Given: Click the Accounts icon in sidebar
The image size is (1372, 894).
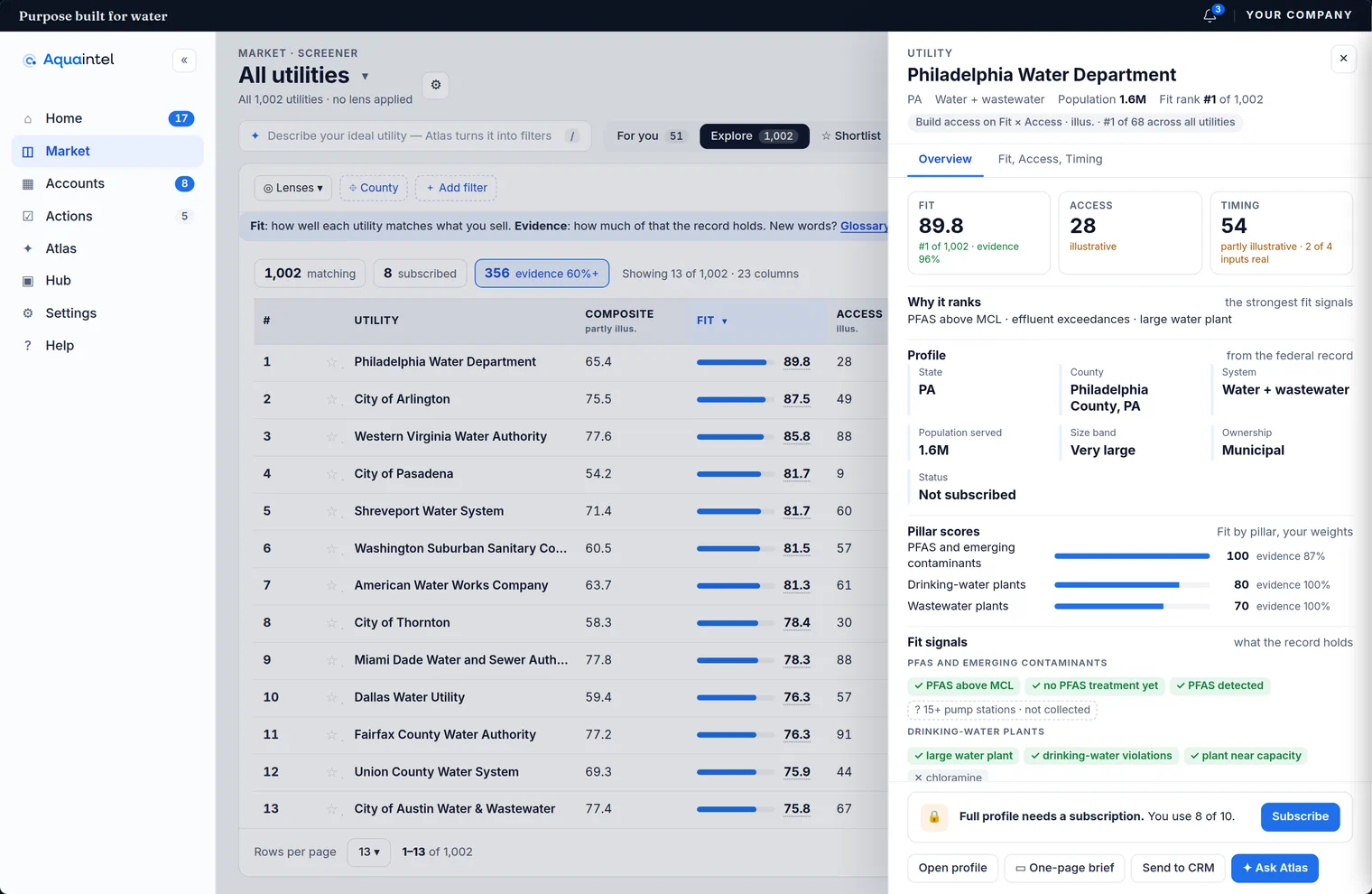Looking at the screenshot, I should tap(28, 183).
